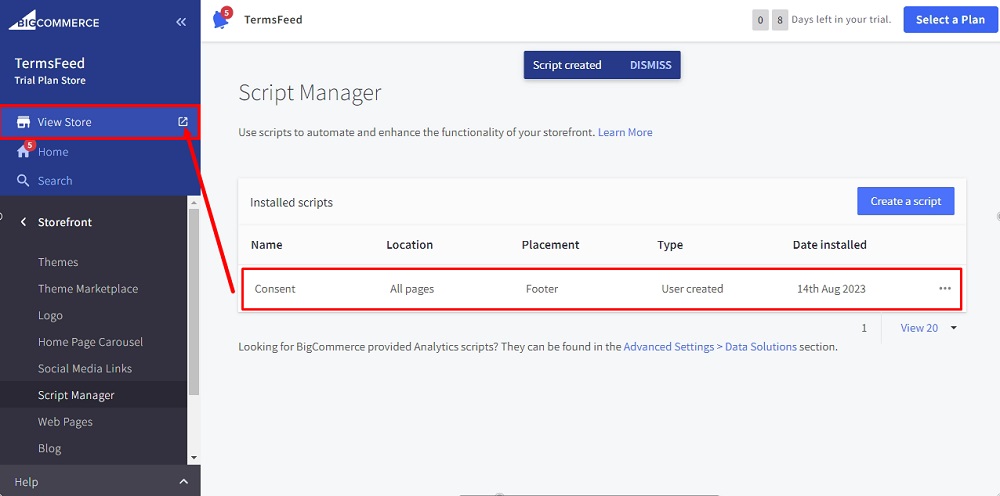Click the Type column header
Viewport: 1000px width, 496px height.
[x=670, y=245]
